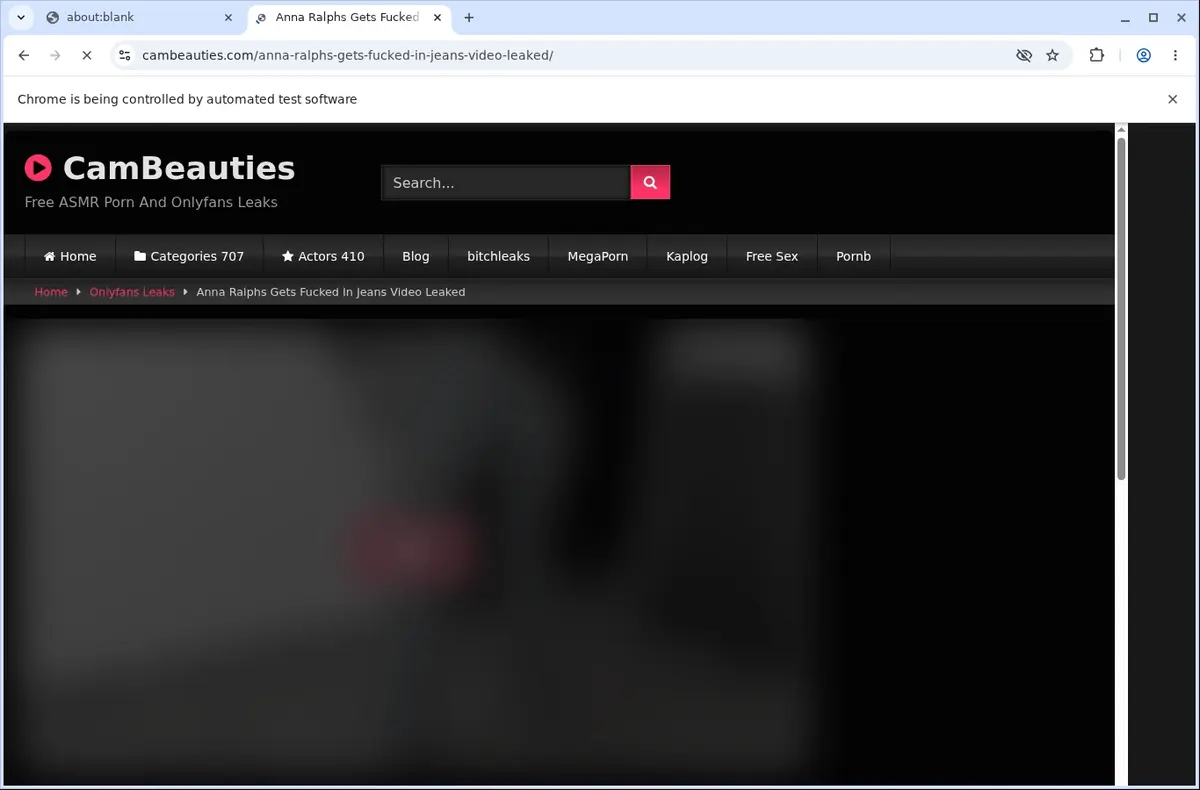This screenshot has height=790, width=1200.
Task: Submit search with the magnifier button
Action: pyautogui.click(x=650, y=182)
